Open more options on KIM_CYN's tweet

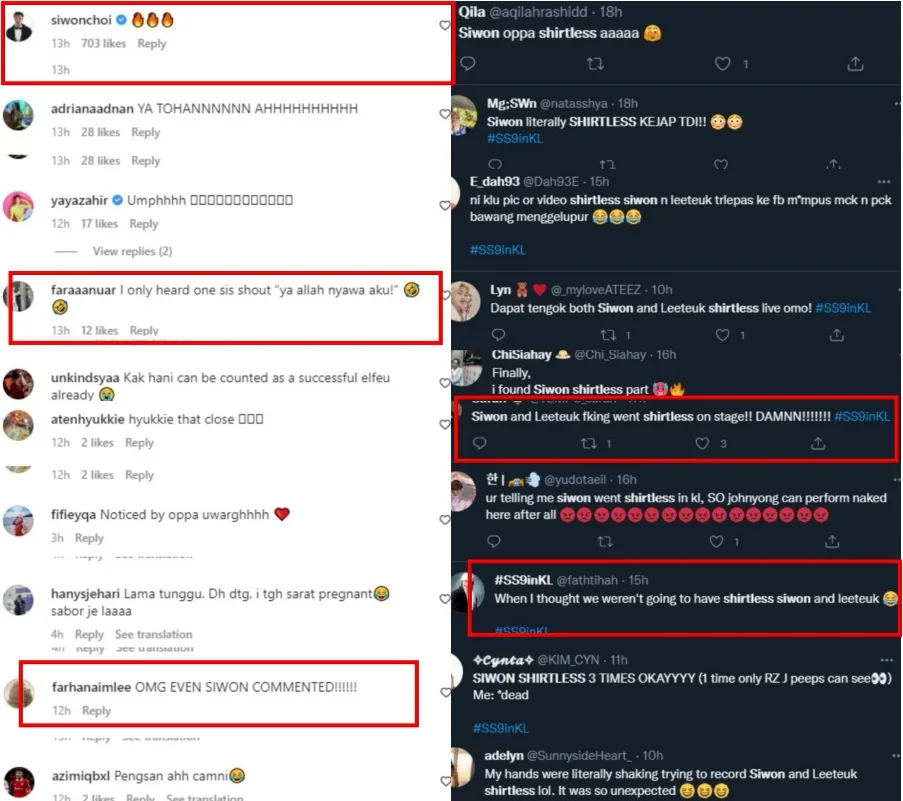click(x=886, y=660)
